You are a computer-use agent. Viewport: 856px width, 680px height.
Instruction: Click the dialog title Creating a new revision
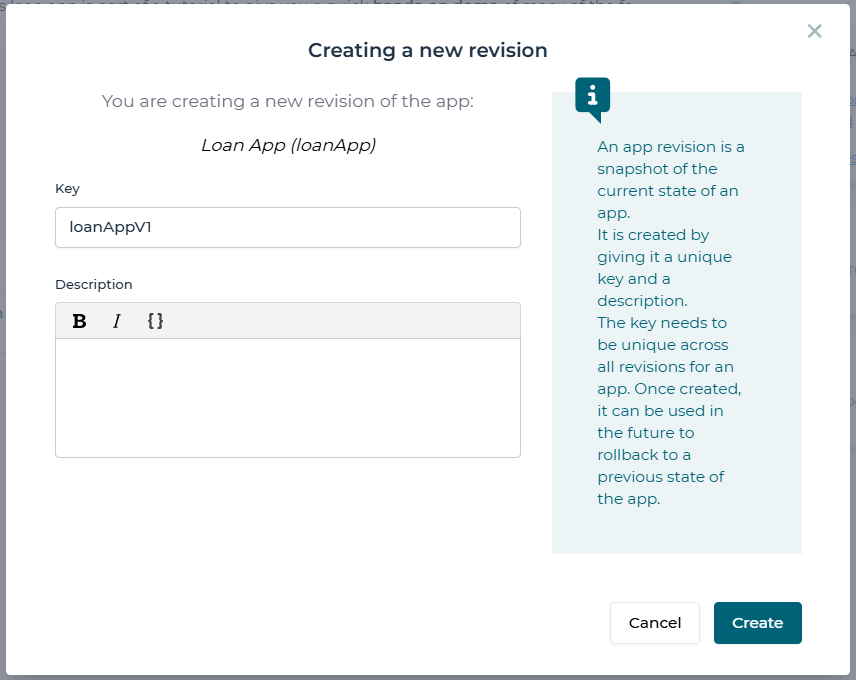pyautogui.click(x=427, y=50)
